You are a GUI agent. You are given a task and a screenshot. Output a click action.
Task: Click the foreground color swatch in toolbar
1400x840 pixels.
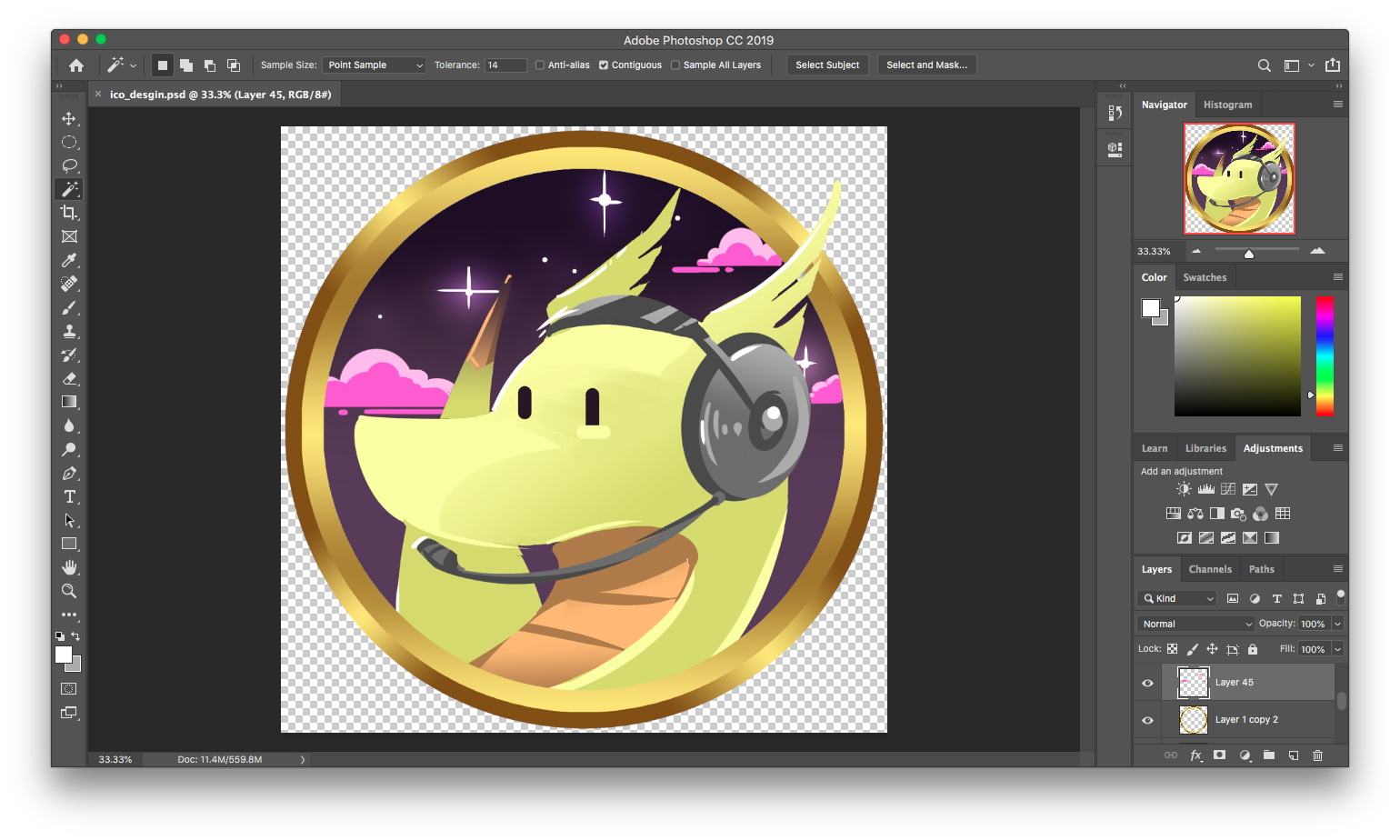(64, 655)
